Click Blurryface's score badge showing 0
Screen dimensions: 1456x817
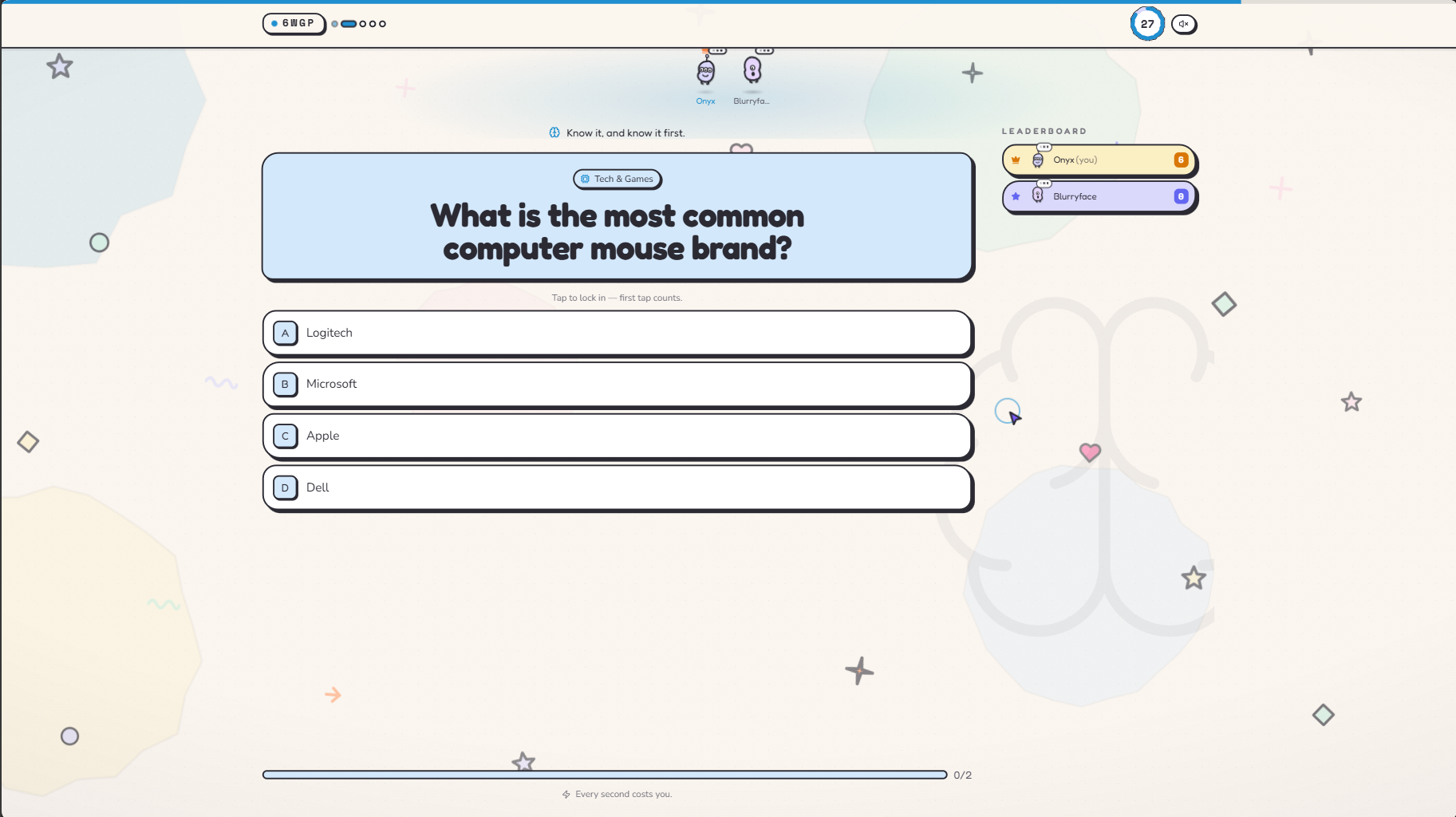(x=1181, y=196)
